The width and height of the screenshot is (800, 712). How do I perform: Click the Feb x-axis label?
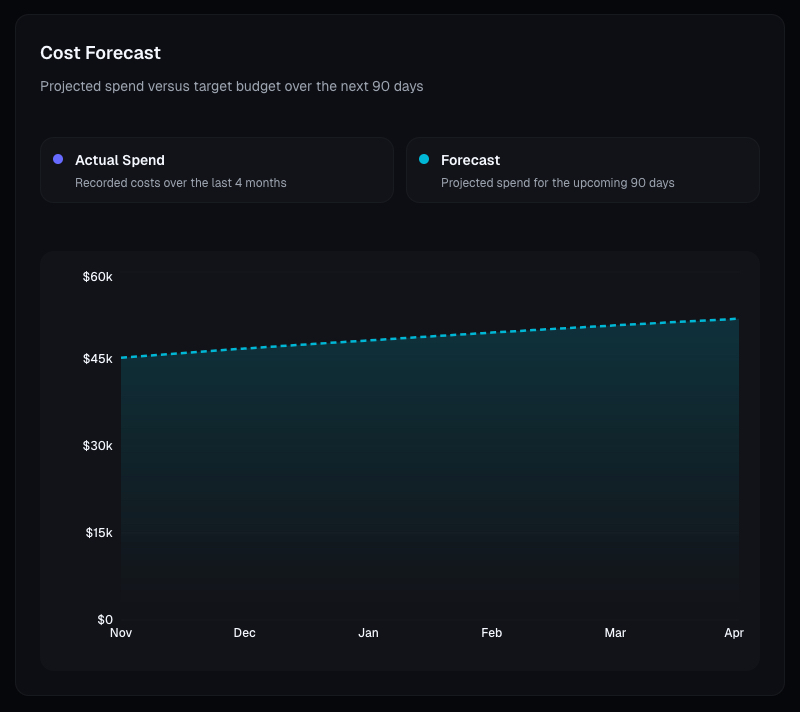pyautogui.click(x=491, y=633)
